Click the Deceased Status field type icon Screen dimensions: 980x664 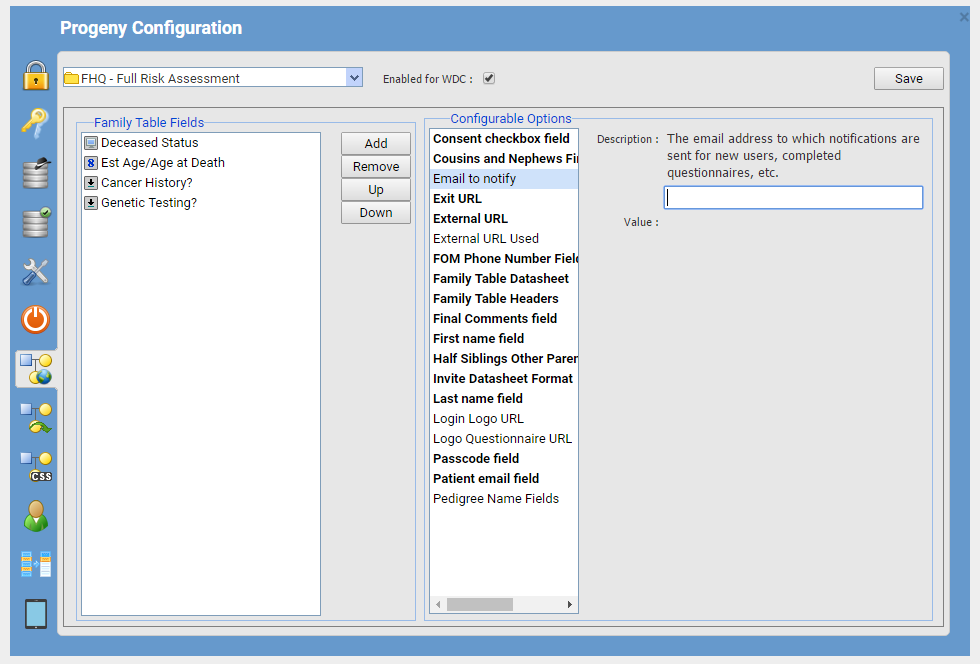(x=91, y=143)
